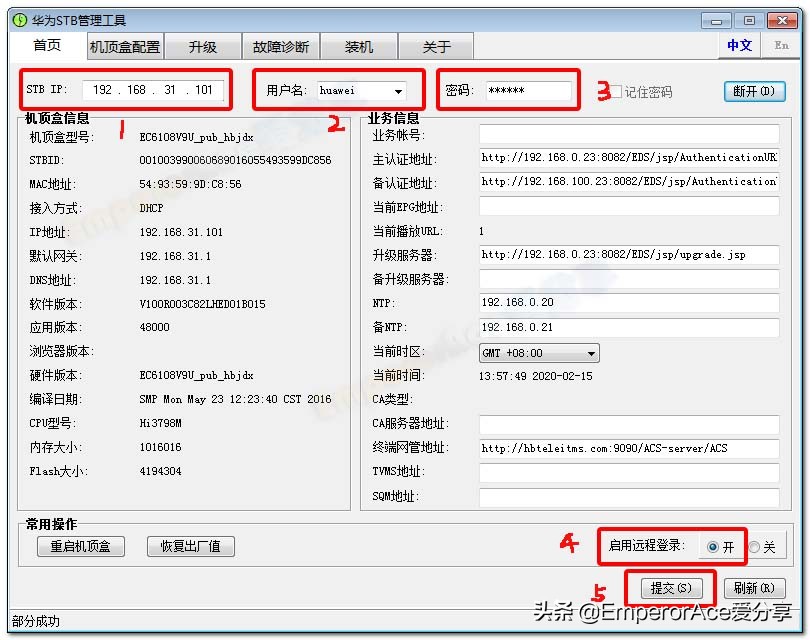The height and width of the screenshot is (640, 810).
Task: Open the 装机 tab
Action: click(359, 46)
